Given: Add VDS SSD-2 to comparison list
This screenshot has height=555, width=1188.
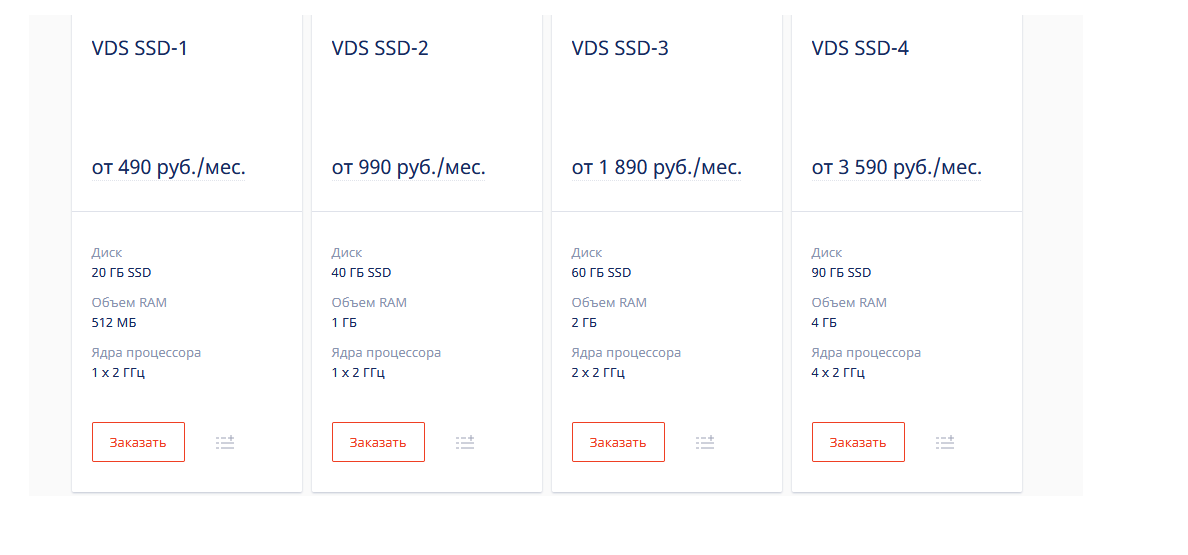Looking at the screenshot, I should pyautogui.click(x=465, y=442).
